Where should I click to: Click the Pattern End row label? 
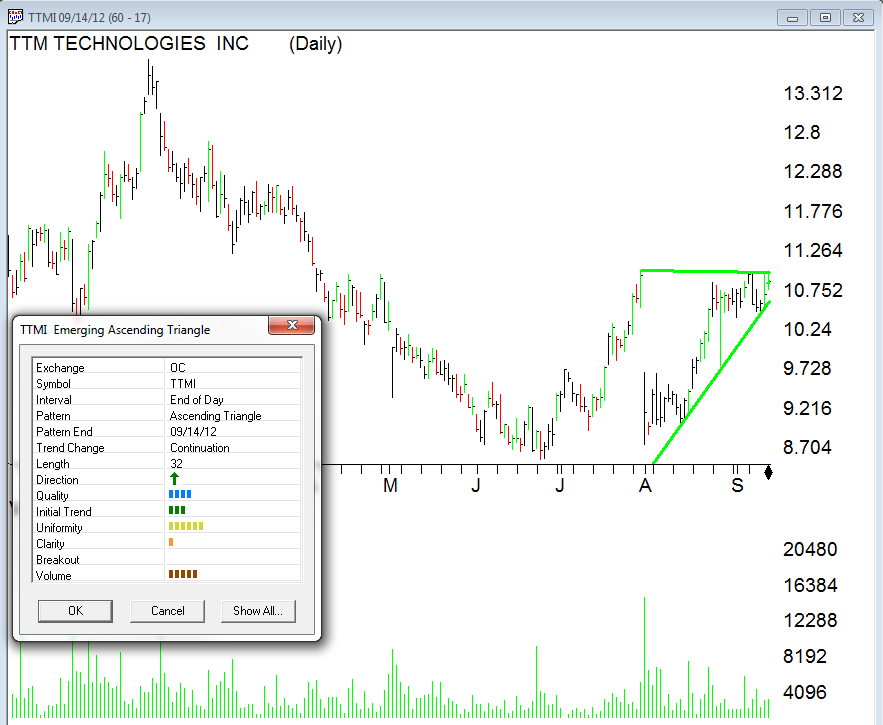(64, 432)
